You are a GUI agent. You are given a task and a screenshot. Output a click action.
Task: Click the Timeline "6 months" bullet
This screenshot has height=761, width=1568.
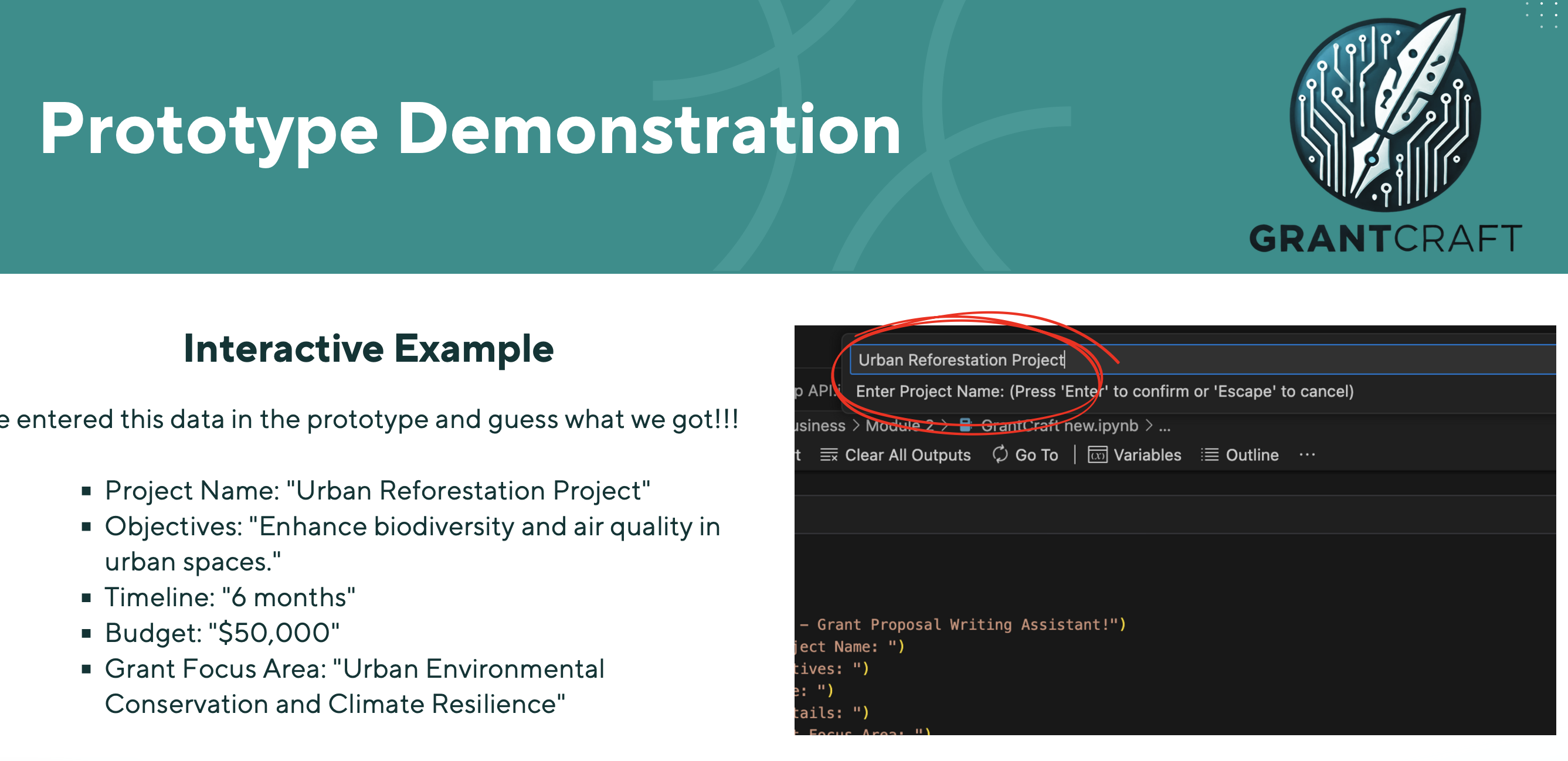coord(230,597)
